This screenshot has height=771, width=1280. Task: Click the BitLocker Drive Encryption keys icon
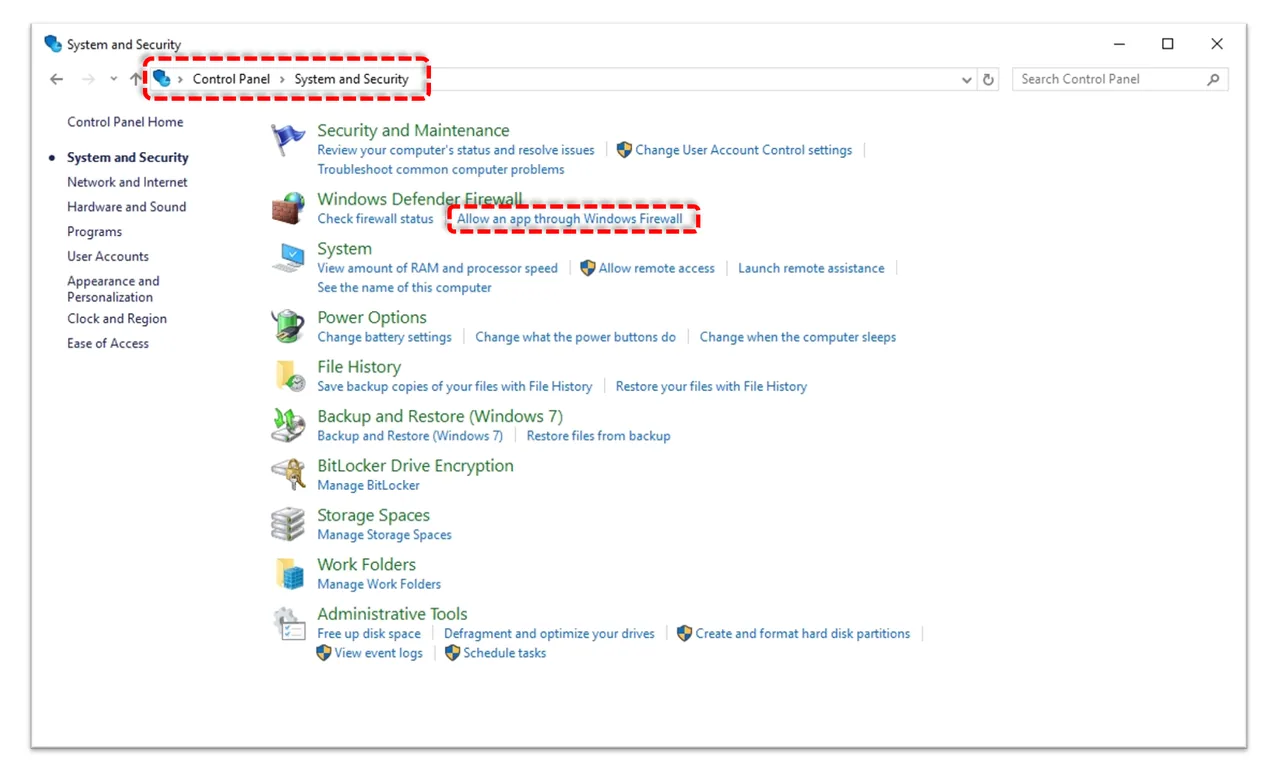point(289,474)
